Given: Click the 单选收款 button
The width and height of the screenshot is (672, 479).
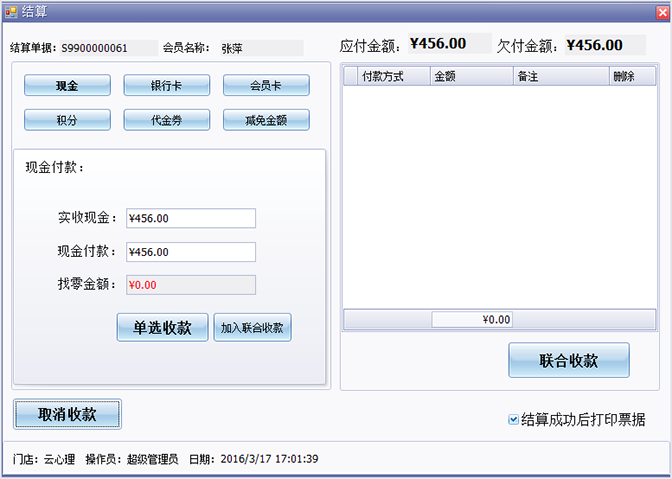Looking at the screenshot, I should tap(162, 327).
